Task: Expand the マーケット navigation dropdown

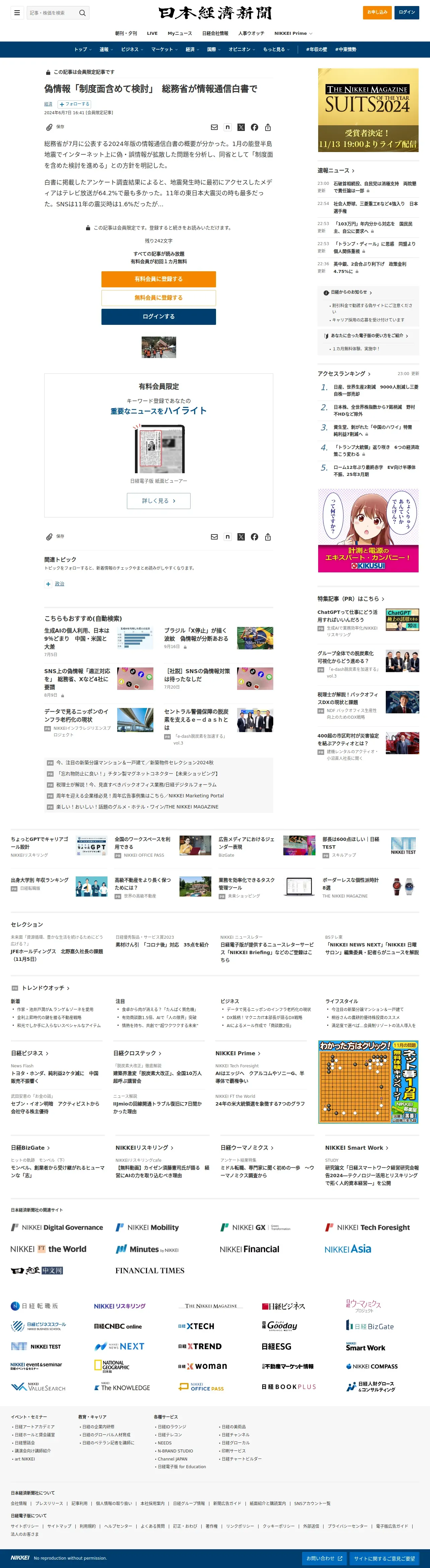Action: (x=164, y=49)
